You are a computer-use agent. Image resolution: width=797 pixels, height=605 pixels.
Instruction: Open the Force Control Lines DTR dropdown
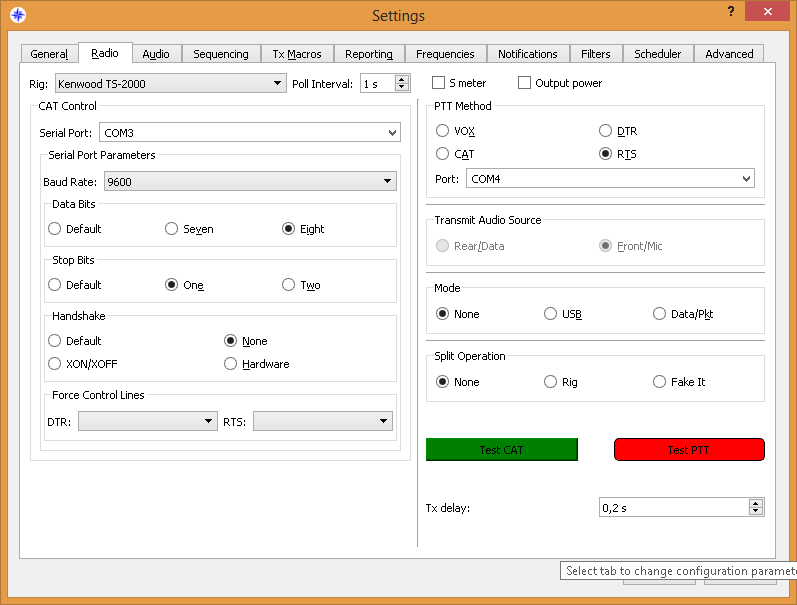click(x=147, y=422)
